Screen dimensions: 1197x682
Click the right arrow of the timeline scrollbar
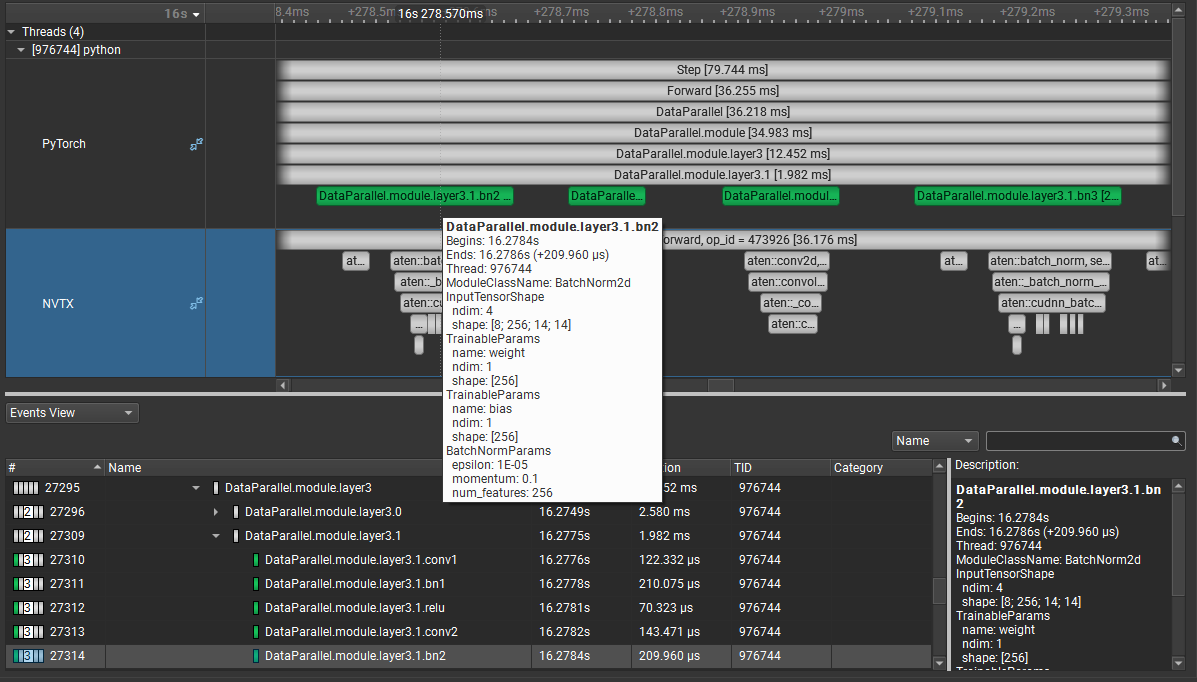[x=1164, y=384]
